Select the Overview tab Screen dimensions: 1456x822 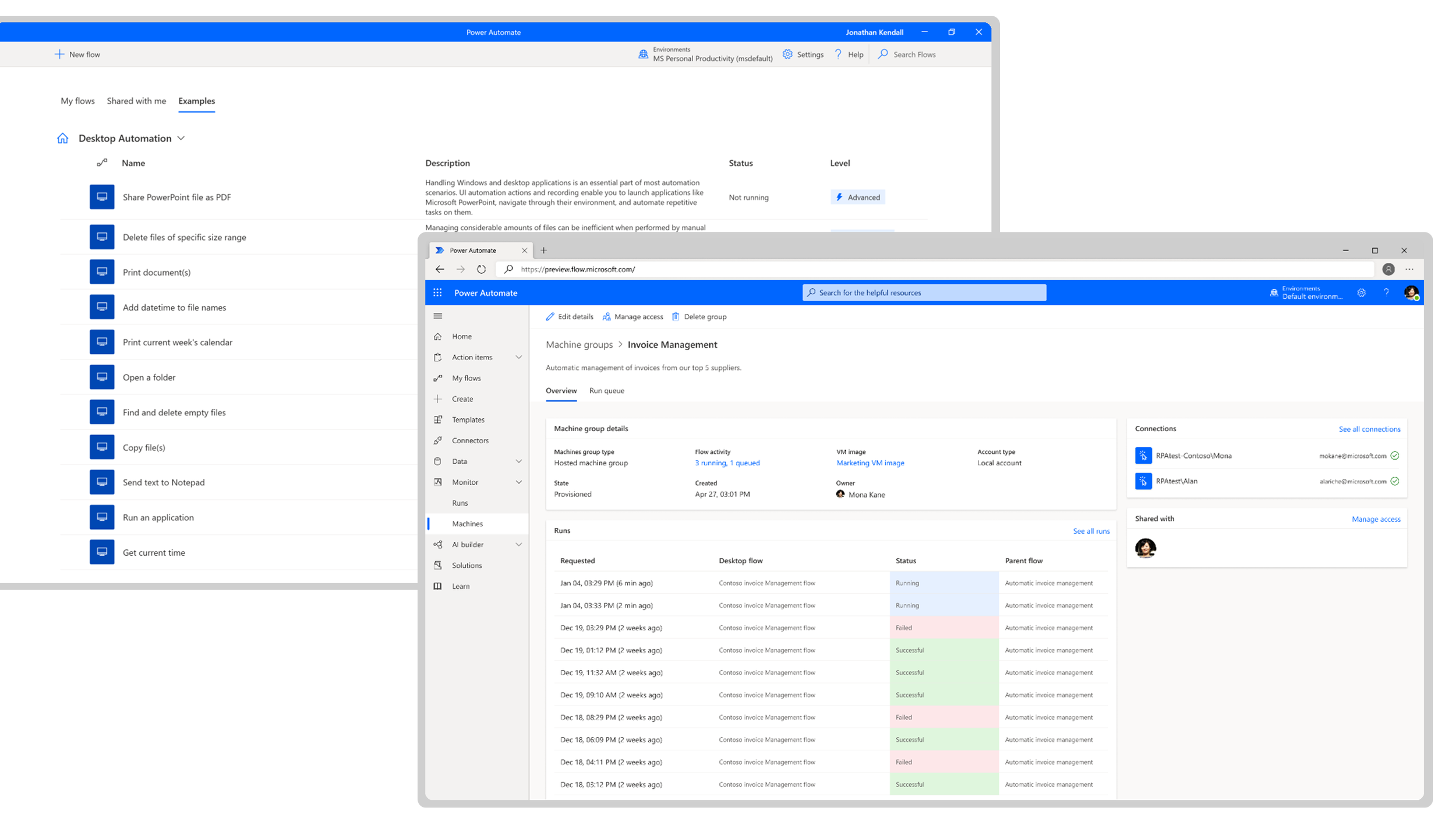tap(561, 391)
